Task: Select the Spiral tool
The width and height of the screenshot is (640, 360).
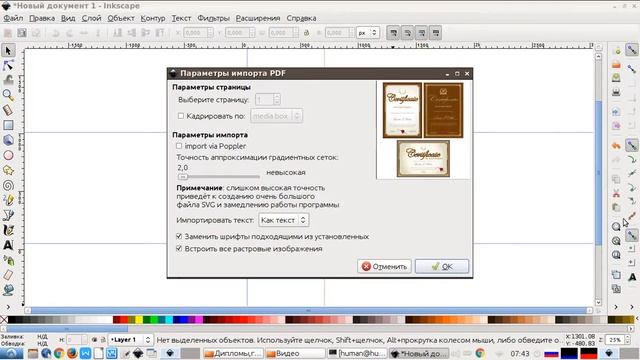Action: pyautogui.click(x=8, y=186)
